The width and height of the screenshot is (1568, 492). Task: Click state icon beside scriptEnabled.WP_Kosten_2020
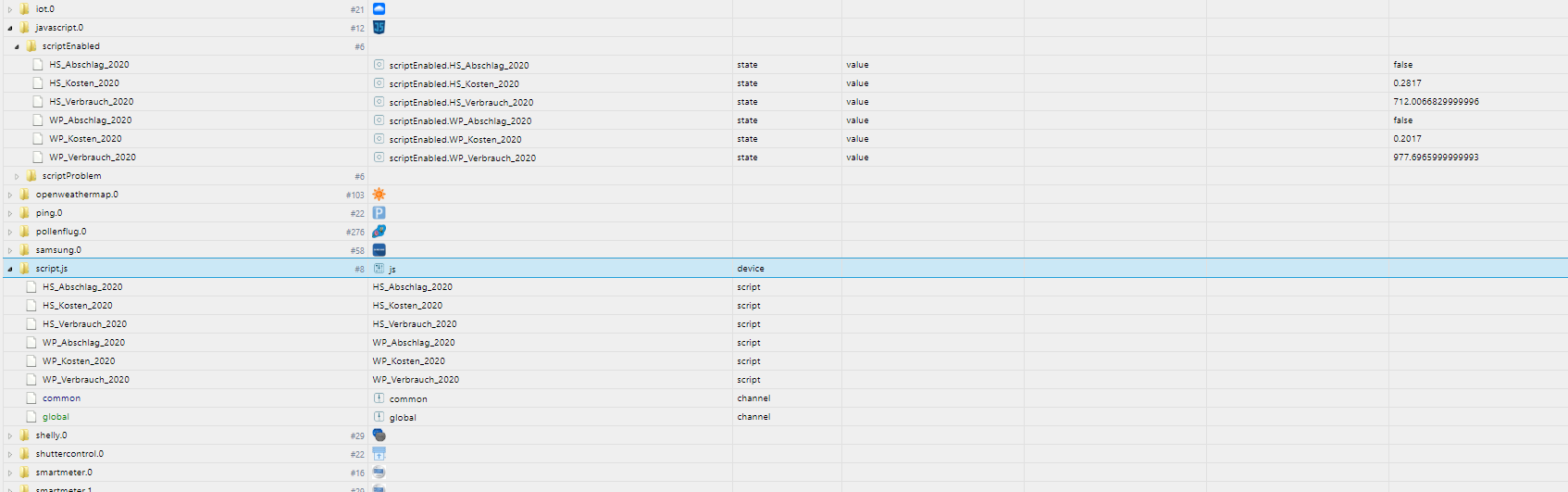[x=379, y=139]
